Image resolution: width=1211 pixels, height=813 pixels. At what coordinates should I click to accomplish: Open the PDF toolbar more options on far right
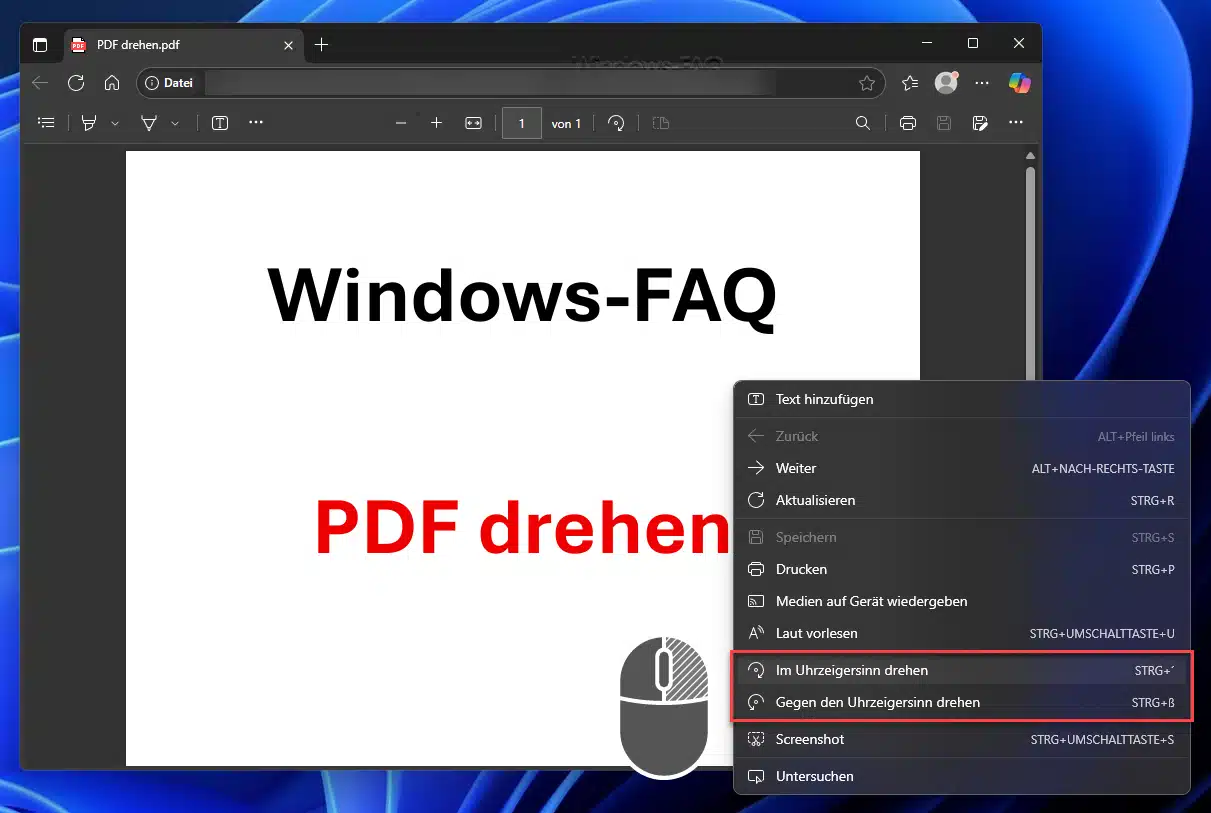coord(1016,123)
